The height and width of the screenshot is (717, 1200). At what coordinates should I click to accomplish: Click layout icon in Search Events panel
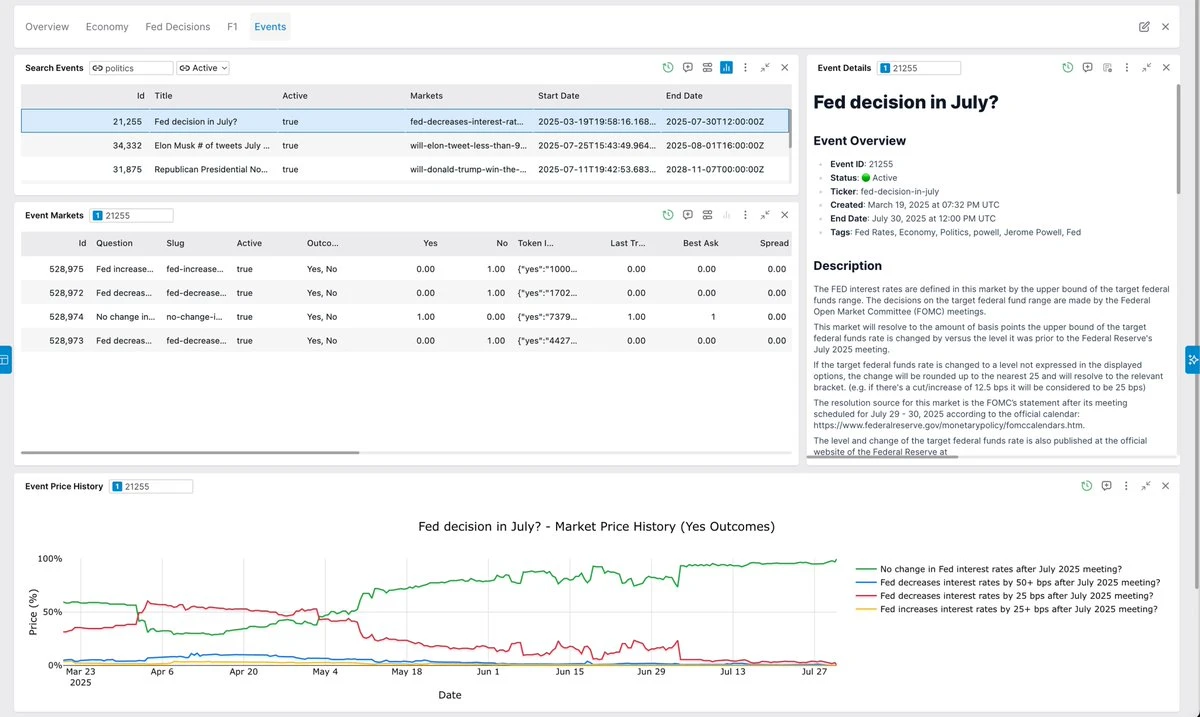pyautogui.click(x=707, y=68)
